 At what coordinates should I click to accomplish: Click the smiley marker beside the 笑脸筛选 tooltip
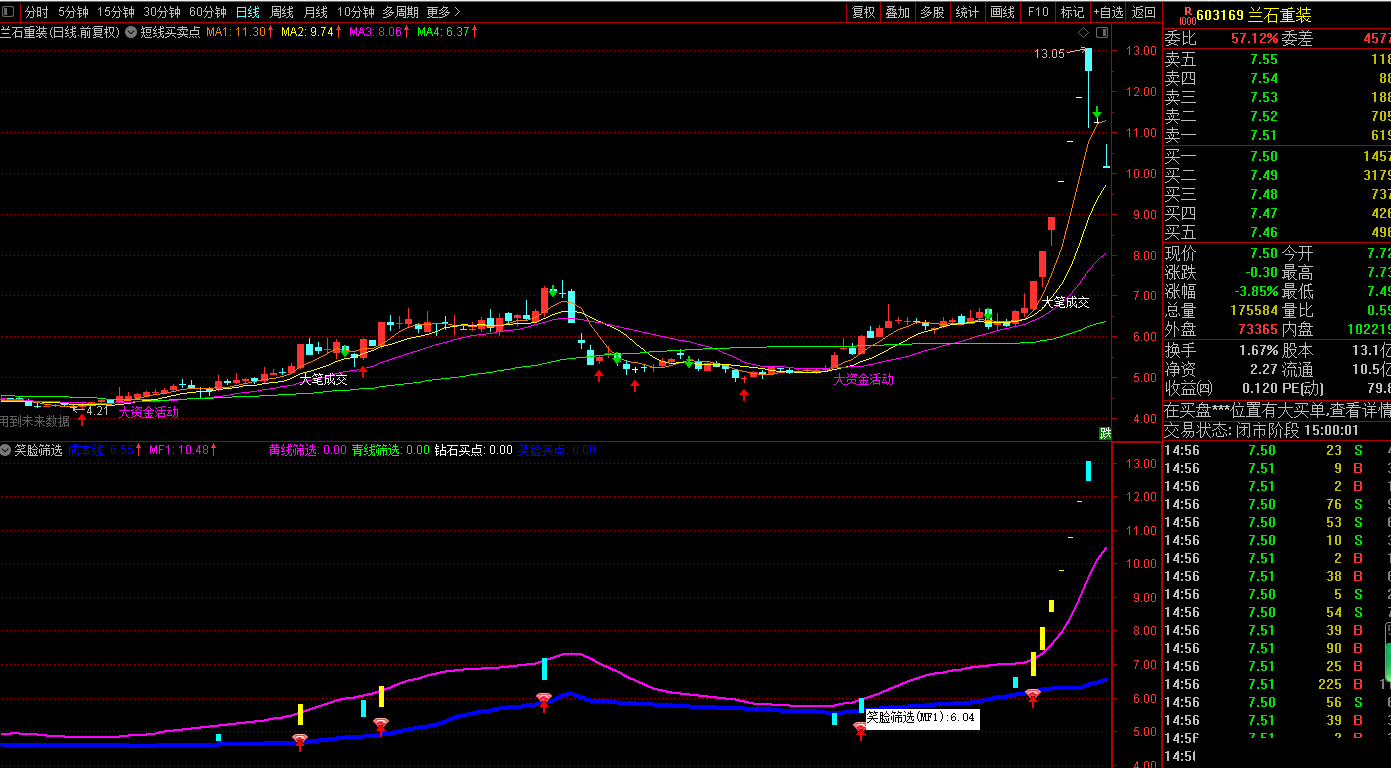[860, 731]
